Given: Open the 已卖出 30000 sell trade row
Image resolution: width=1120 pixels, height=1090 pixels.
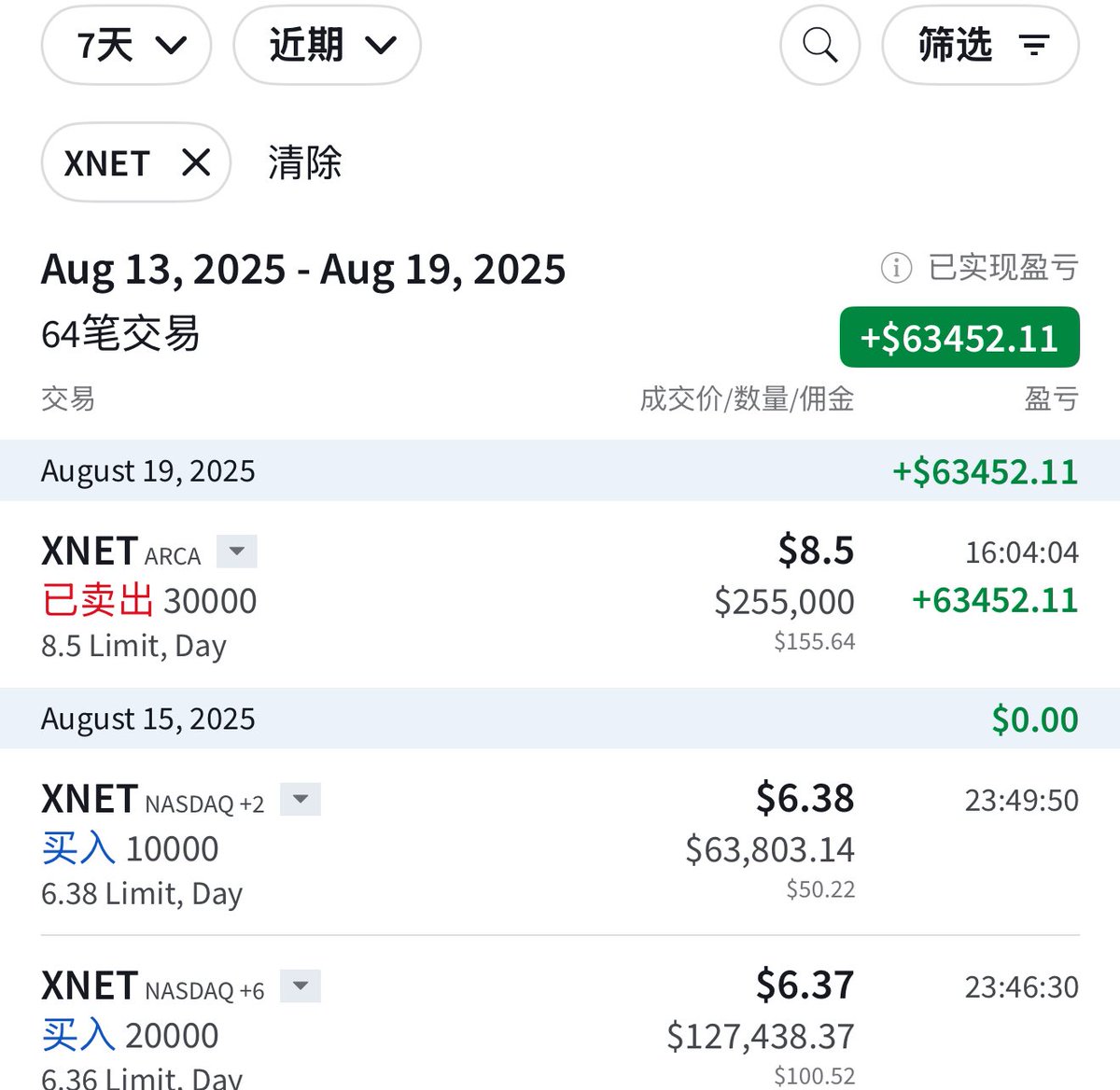Looking at the screenshot, I should click(560, 595).
